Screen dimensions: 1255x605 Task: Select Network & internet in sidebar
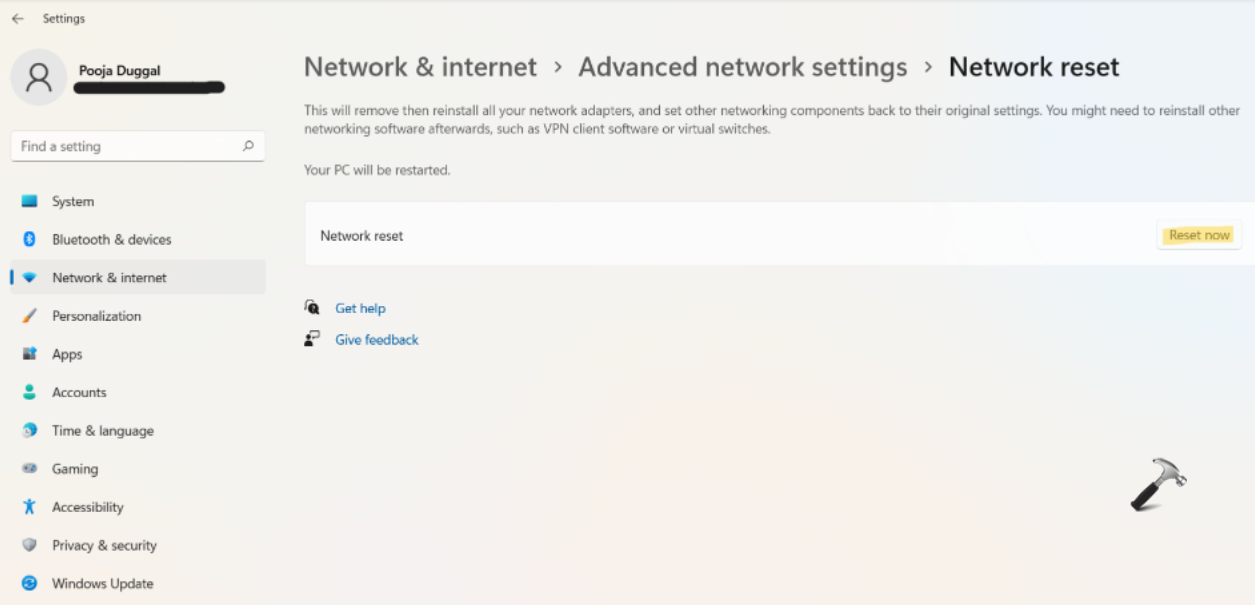point(109,278)
